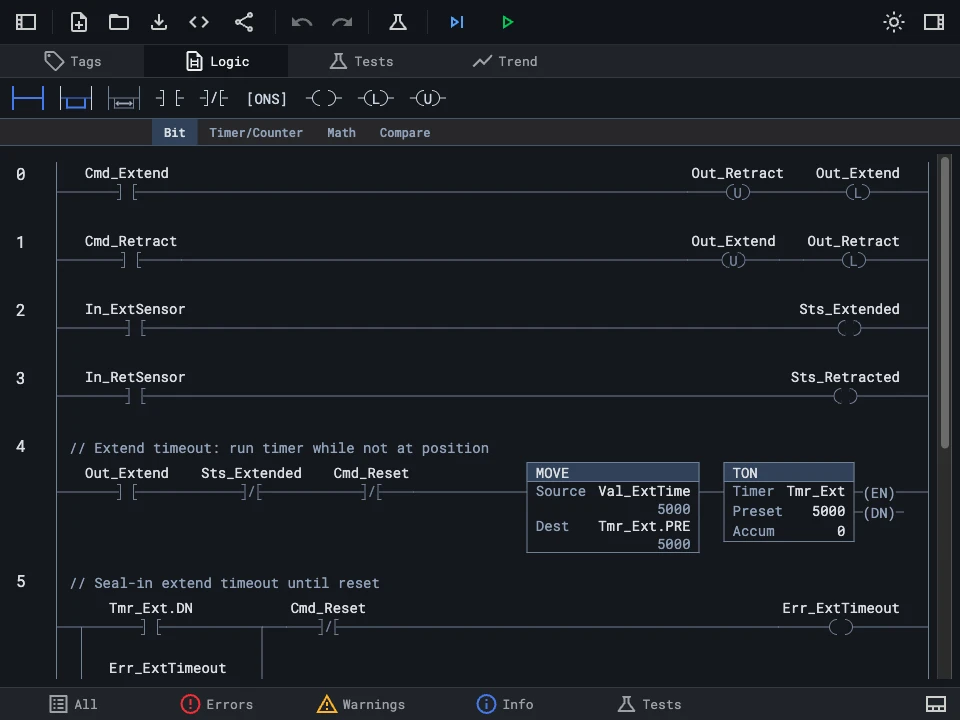Run the program with the green play icon
This screenshot has width=960, height=720.
tap(507, 22)
